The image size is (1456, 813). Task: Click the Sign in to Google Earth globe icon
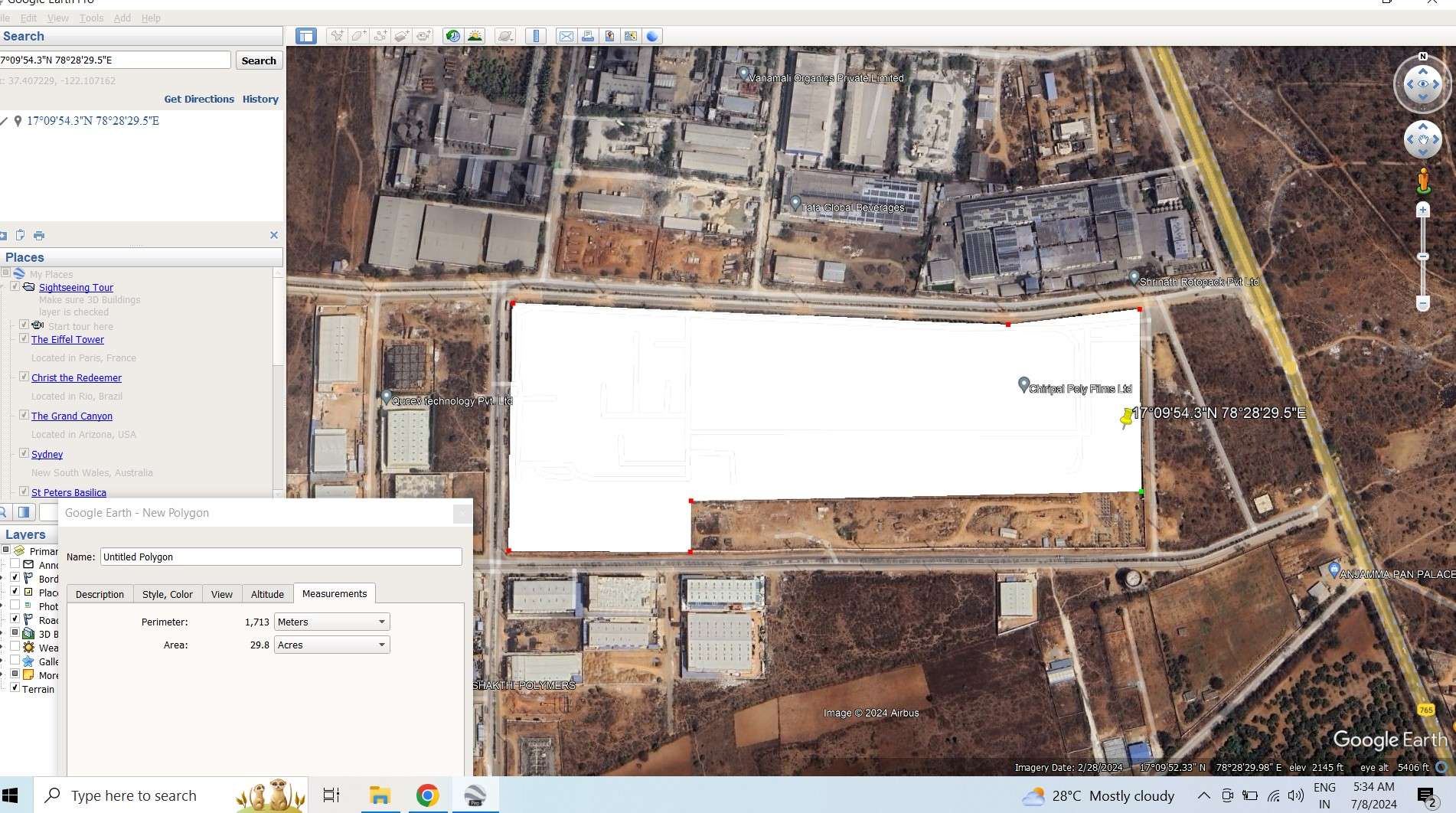coord(652,36)
